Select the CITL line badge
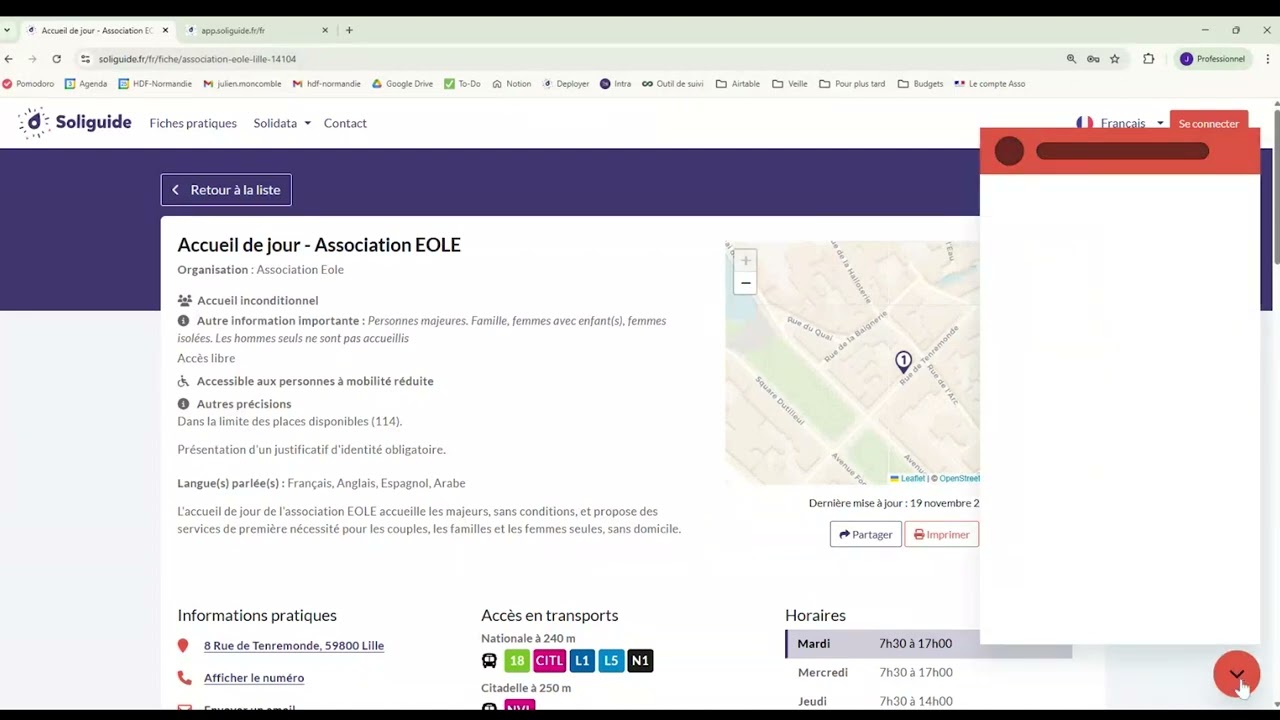The image size is (1280, 720). tap(549, 660)
